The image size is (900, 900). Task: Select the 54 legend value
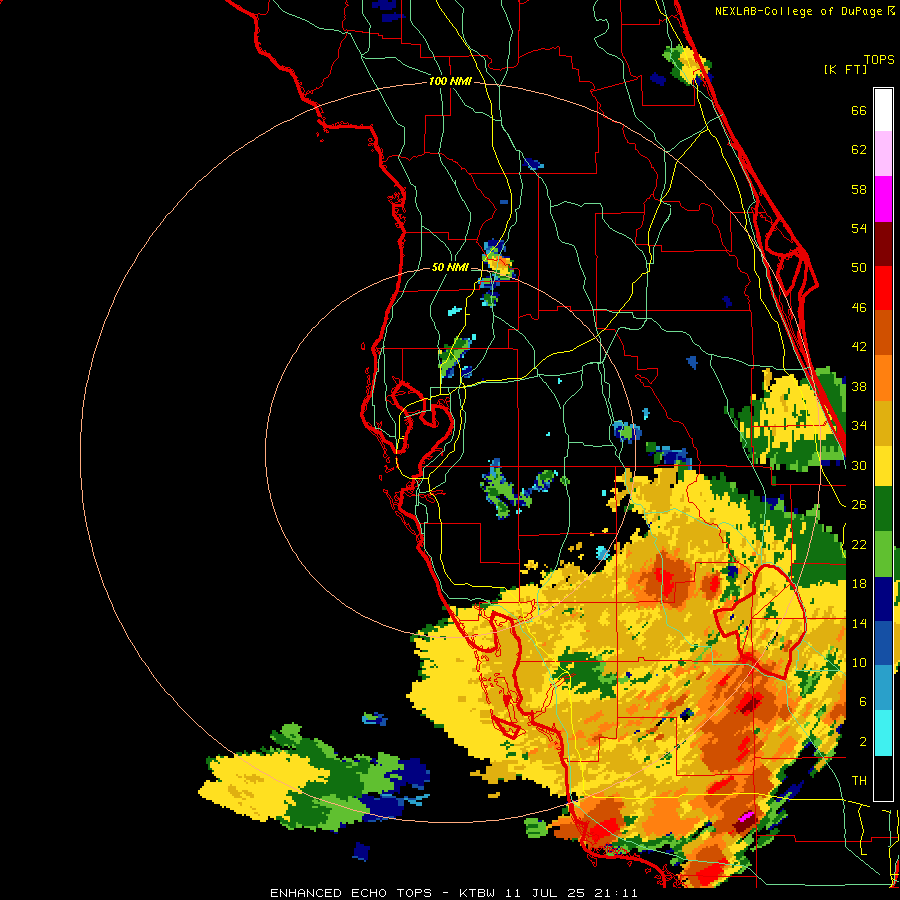859,228
